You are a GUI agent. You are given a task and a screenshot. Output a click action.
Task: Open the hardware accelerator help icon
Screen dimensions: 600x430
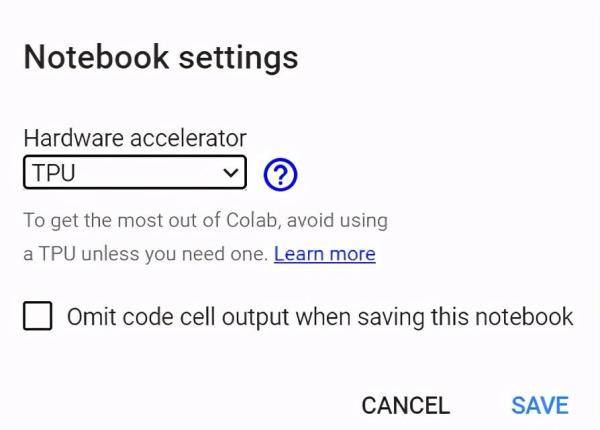click(x=280, y=174)
